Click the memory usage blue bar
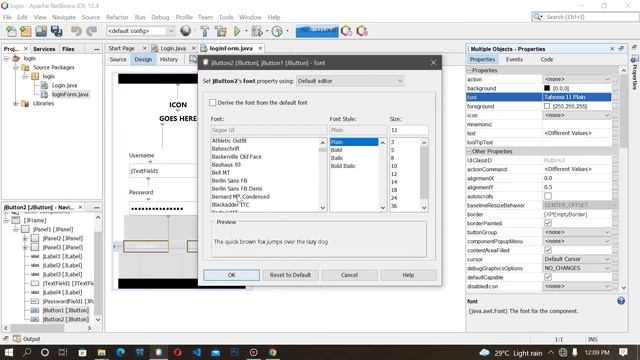640x360 pixels. pos(317,31)
